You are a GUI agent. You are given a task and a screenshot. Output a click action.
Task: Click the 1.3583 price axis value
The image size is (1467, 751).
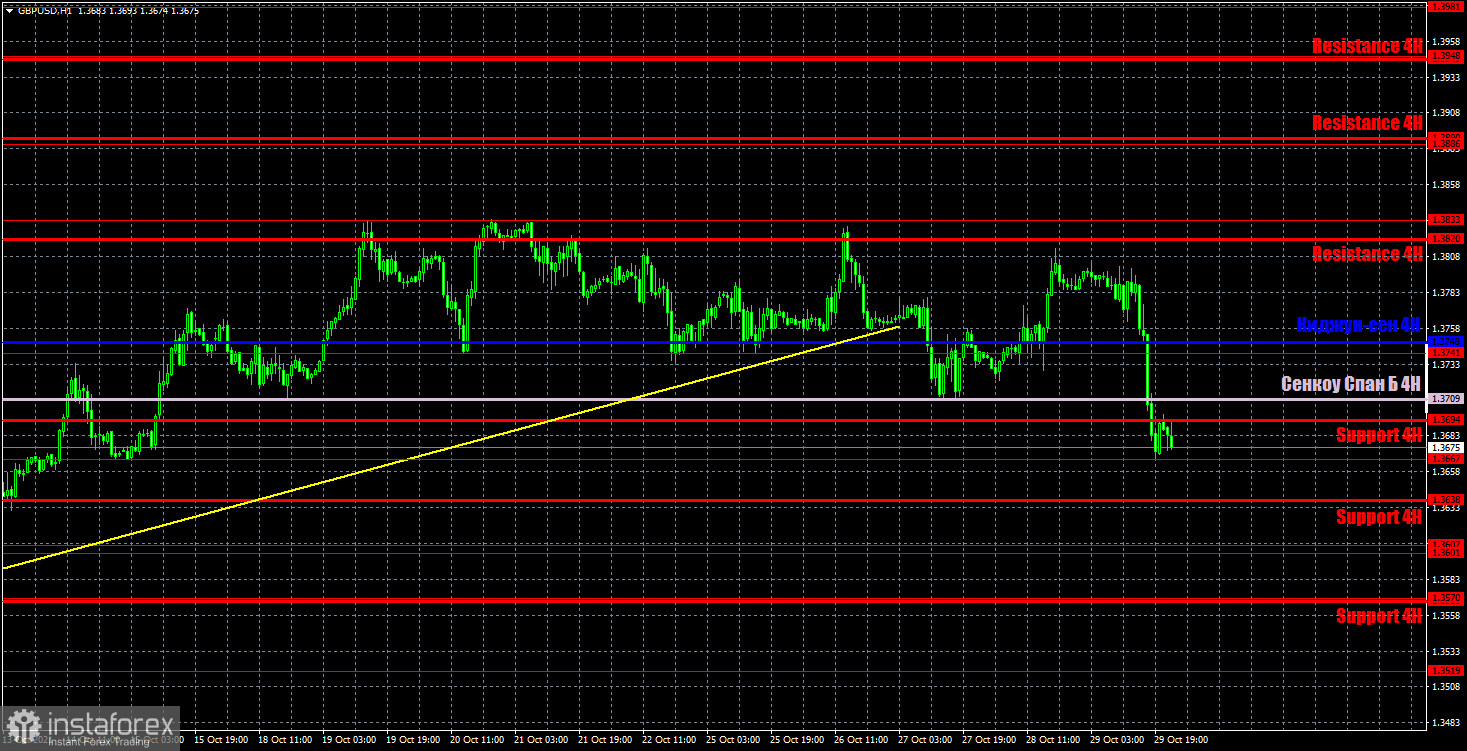click(1447, 580)
